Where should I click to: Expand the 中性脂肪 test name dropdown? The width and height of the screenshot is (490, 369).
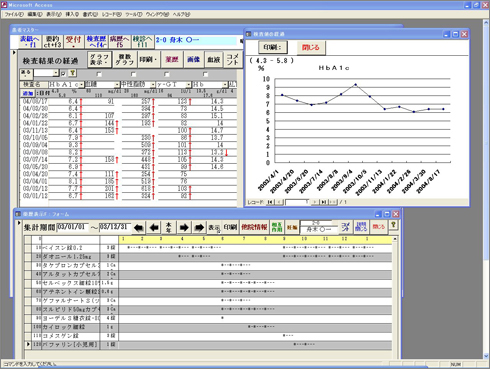[x=153, y=85]
